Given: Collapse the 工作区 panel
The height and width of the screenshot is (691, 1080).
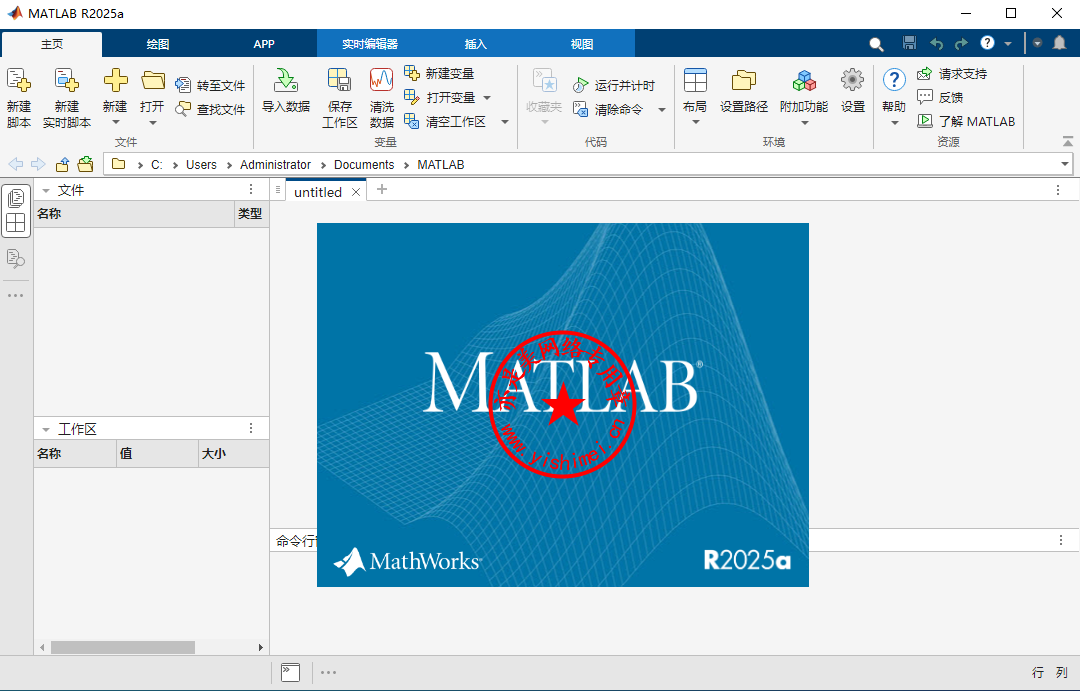Looking at the screenshot, I should [x=46, y=429].
